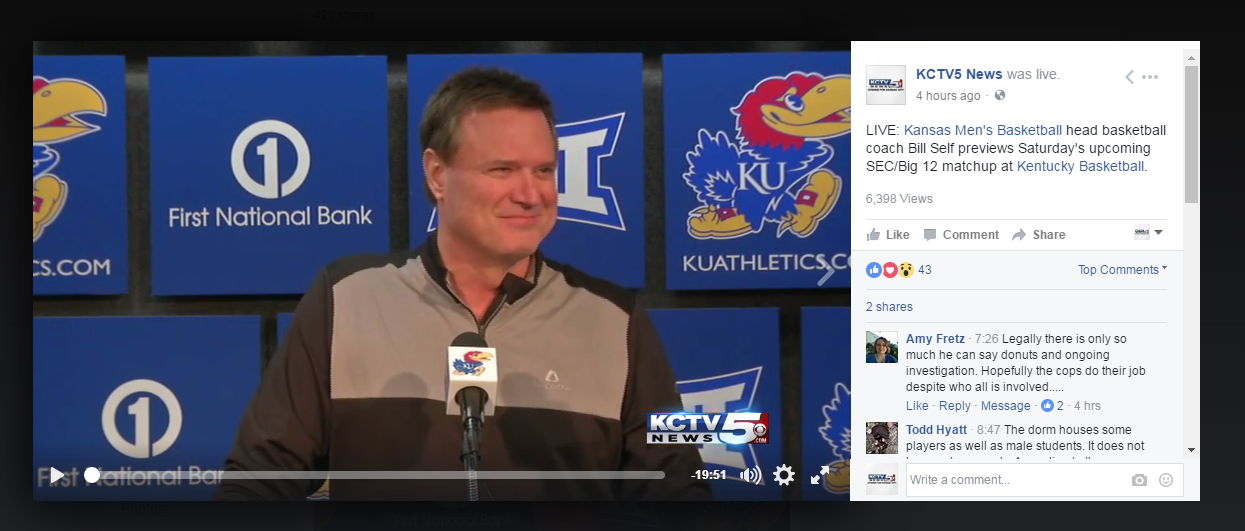Open 4 hrs comment timestamp
1245x531 pixels.
[1087, 406]
